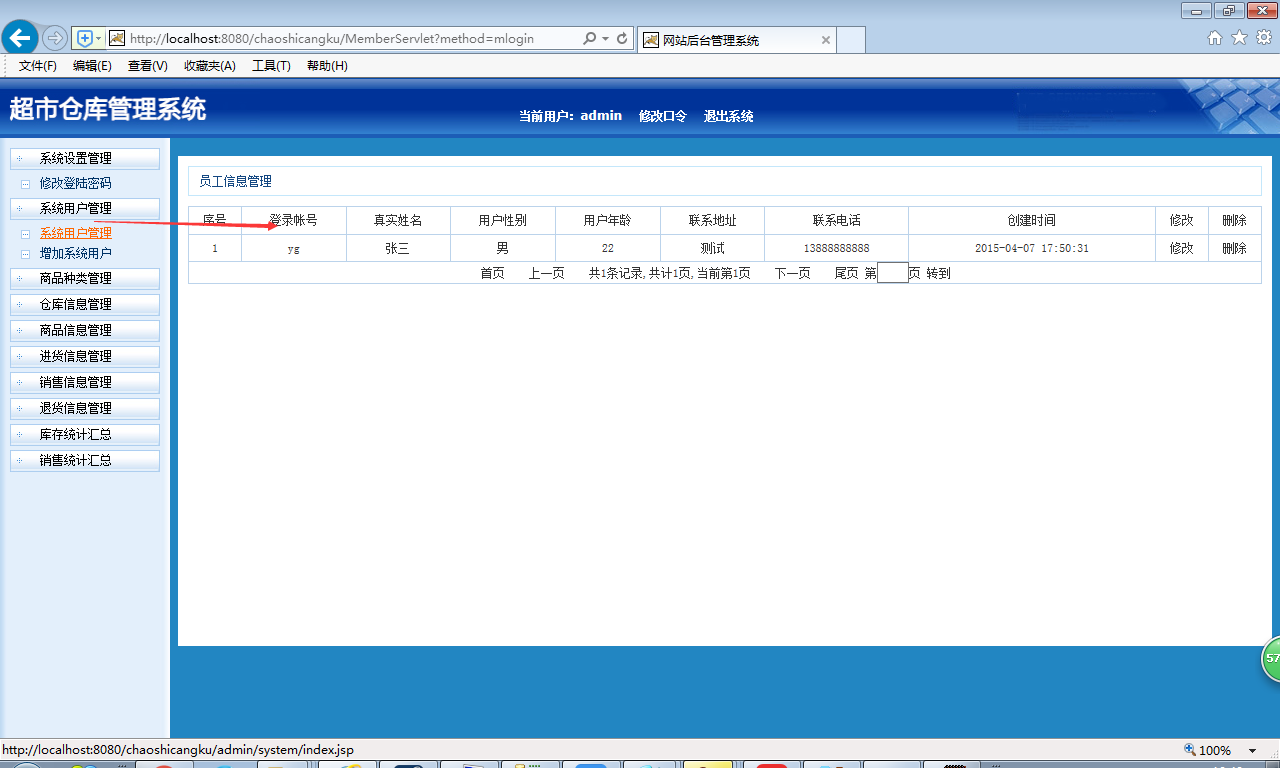Open the blank new tab button
This screenshot has width=1280, height=768.
coord(850,40)
